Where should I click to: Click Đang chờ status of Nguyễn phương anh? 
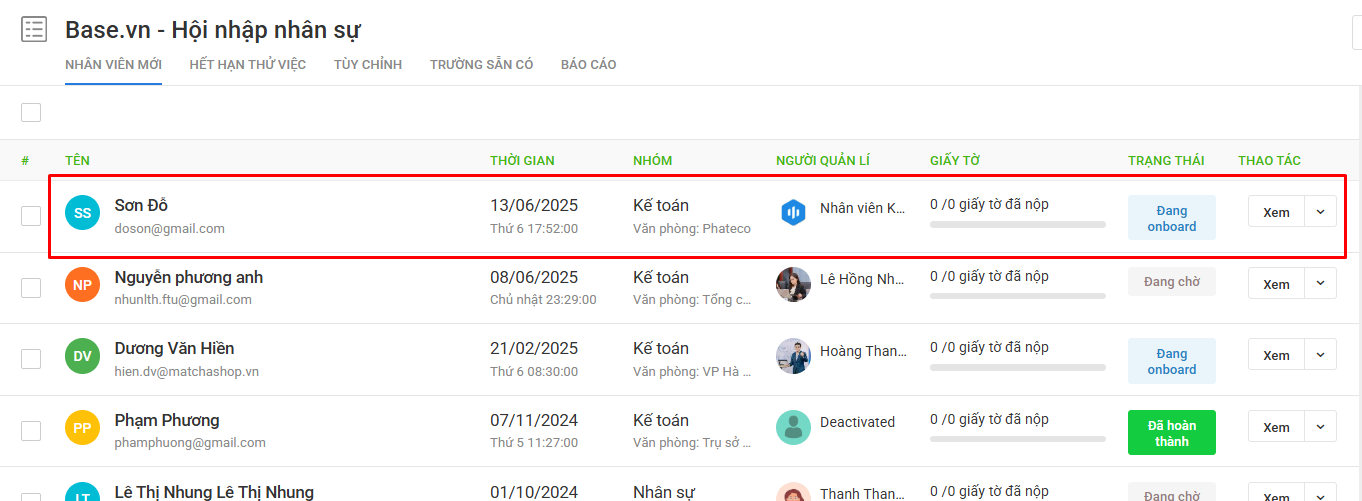(x=1172, y=282)
